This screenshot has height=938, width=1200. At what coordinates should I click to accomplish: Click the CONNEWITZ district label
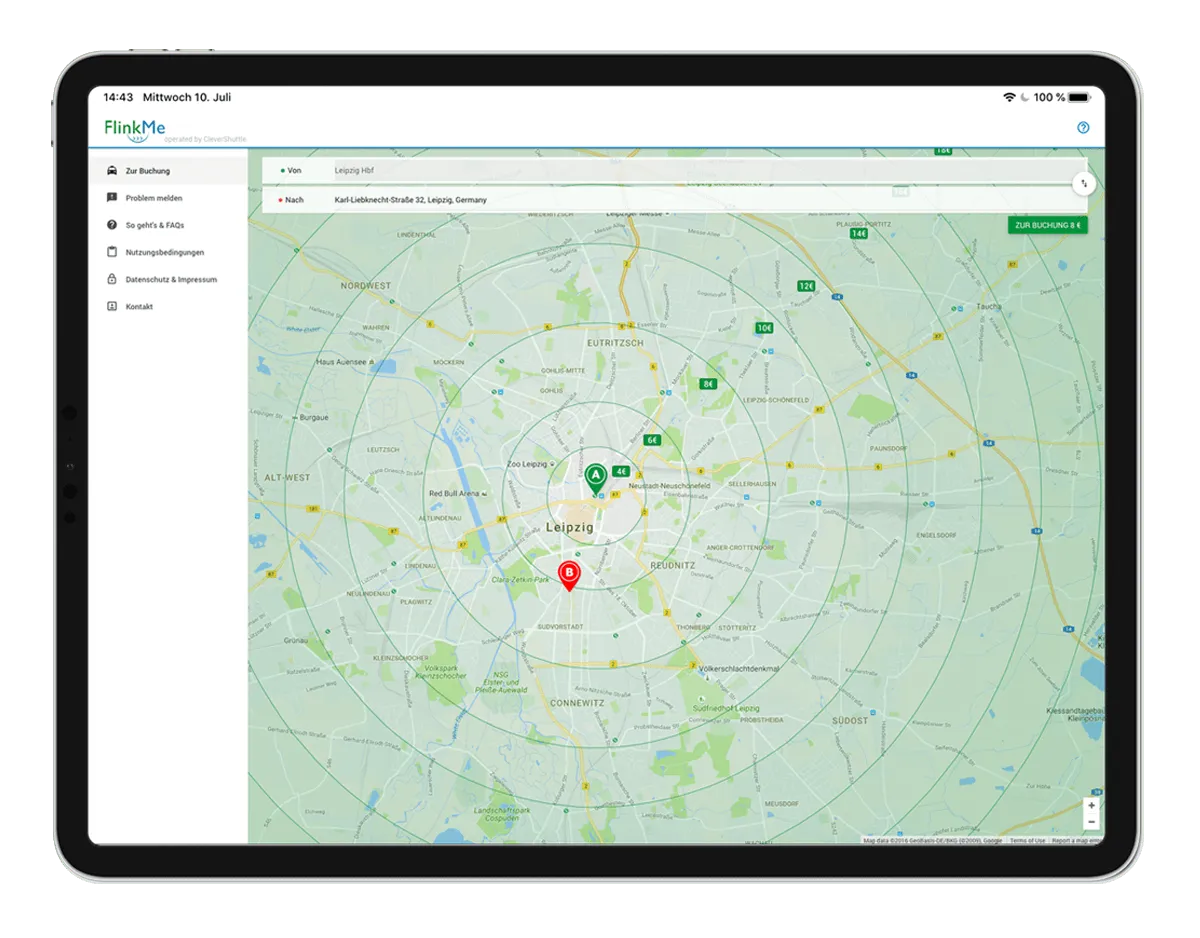577,704
